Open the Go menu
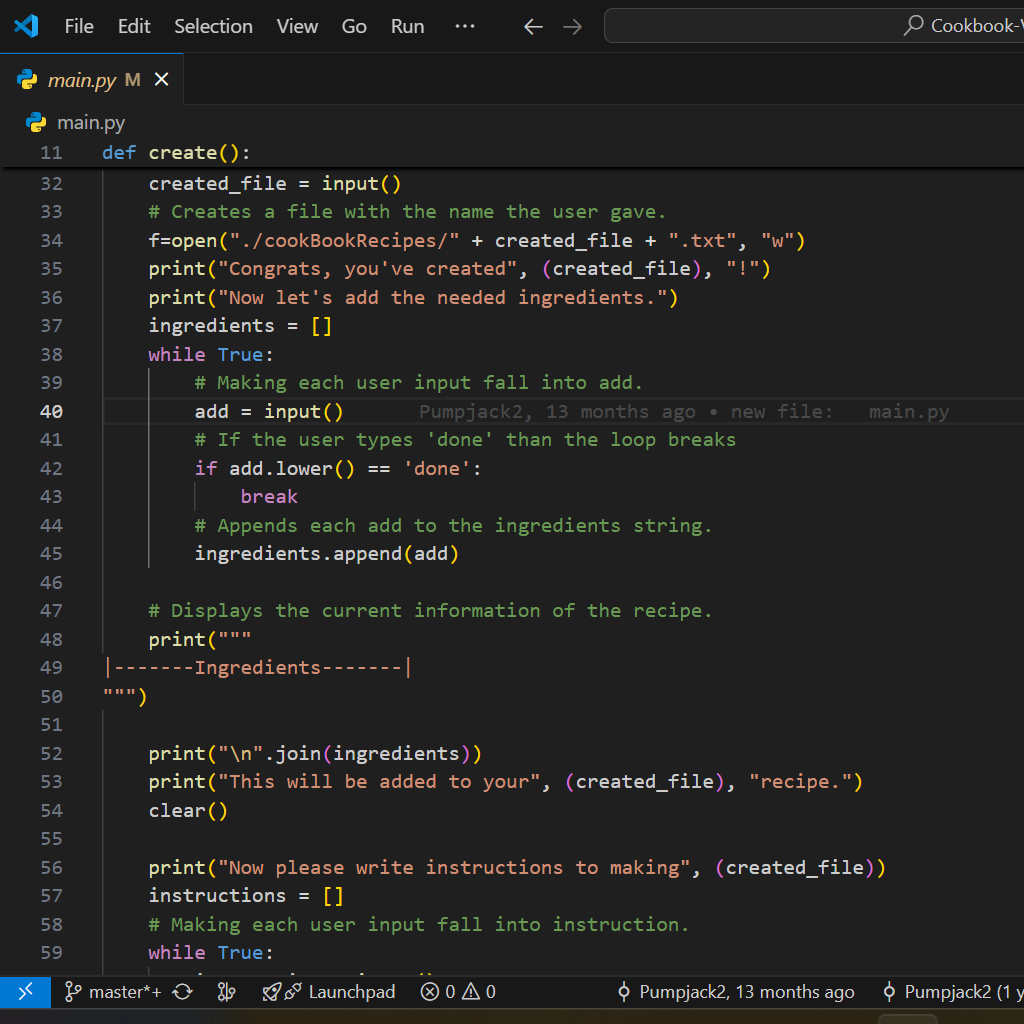The width and height of the screenshot is (1024, 1024). (354, 26)
